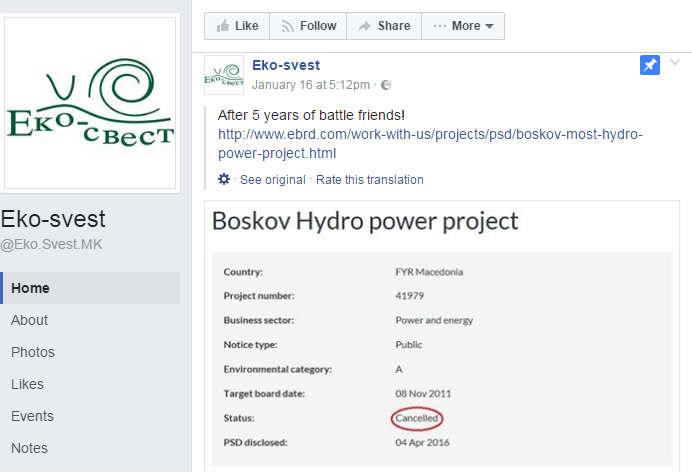Screen dimensions: 692x472
Task: Open the Photos section
Action: point(33,352)
